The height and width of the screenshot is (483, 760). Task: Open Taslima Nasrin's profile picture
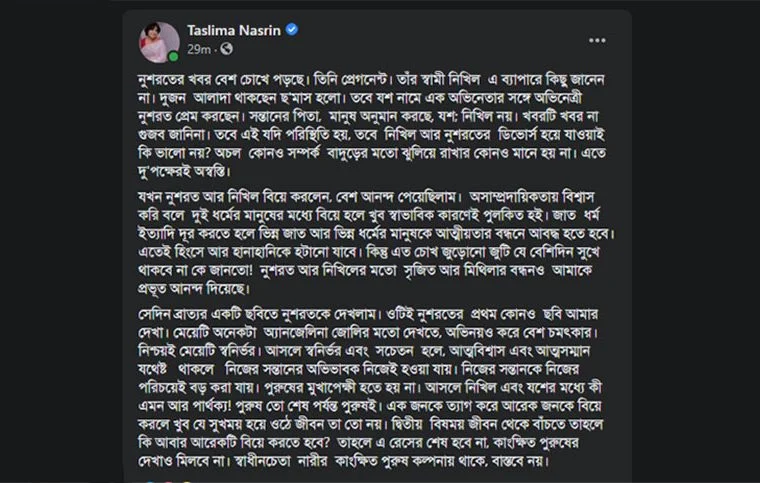pyautogui.click(x=159, y=43)
